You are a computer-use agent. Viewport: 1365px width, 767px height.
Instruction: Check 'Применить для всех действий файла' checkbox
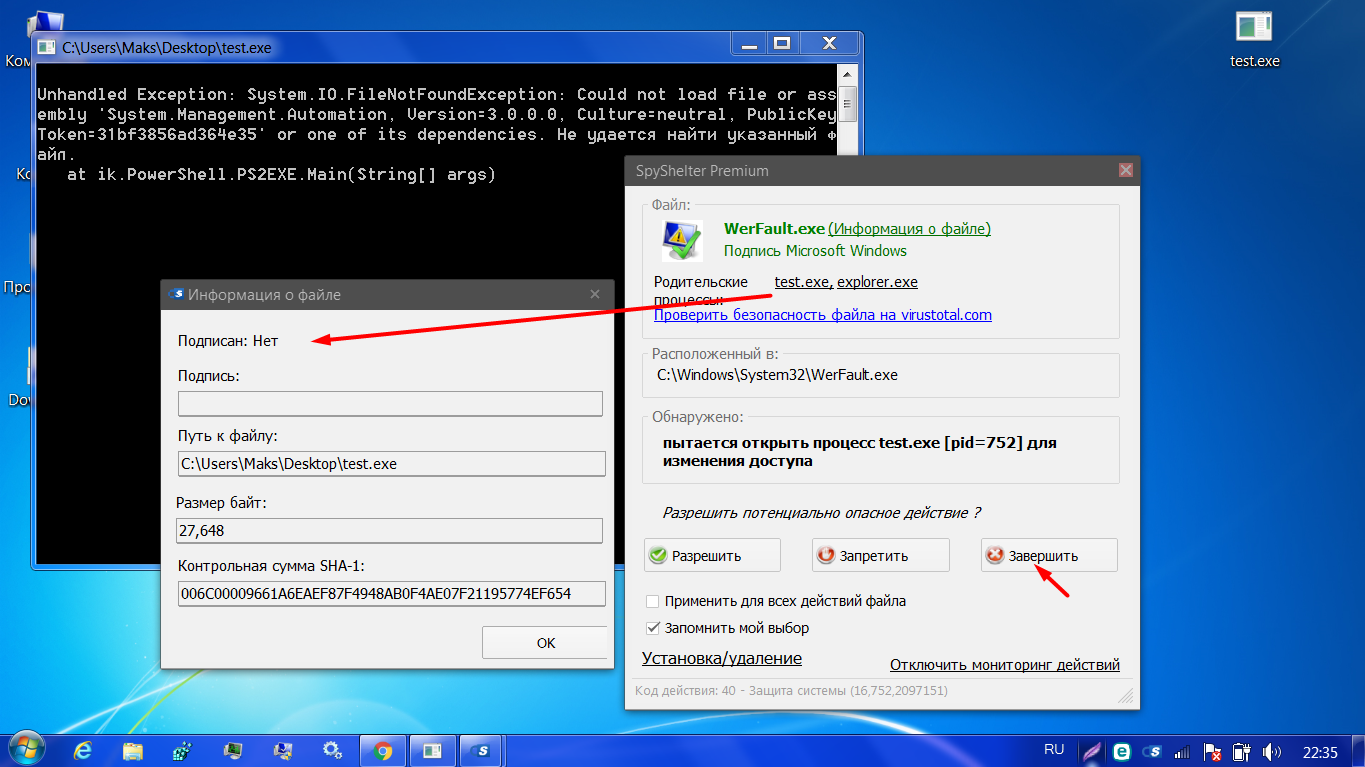(x=653, y=602)
